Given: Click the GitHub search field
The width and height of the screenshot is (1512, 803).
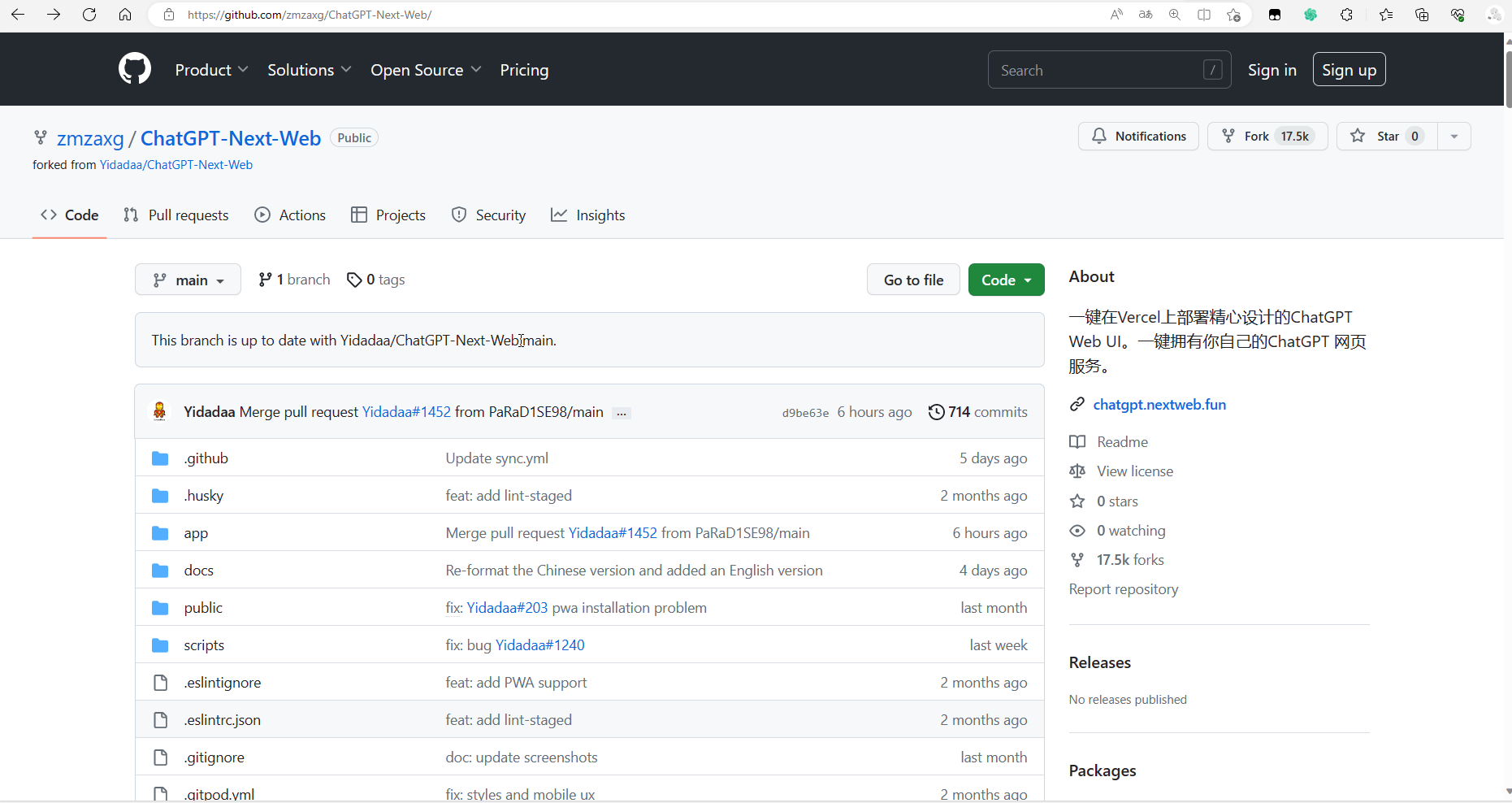Looking at the screenshot, I should click(x=1109, y=70).
